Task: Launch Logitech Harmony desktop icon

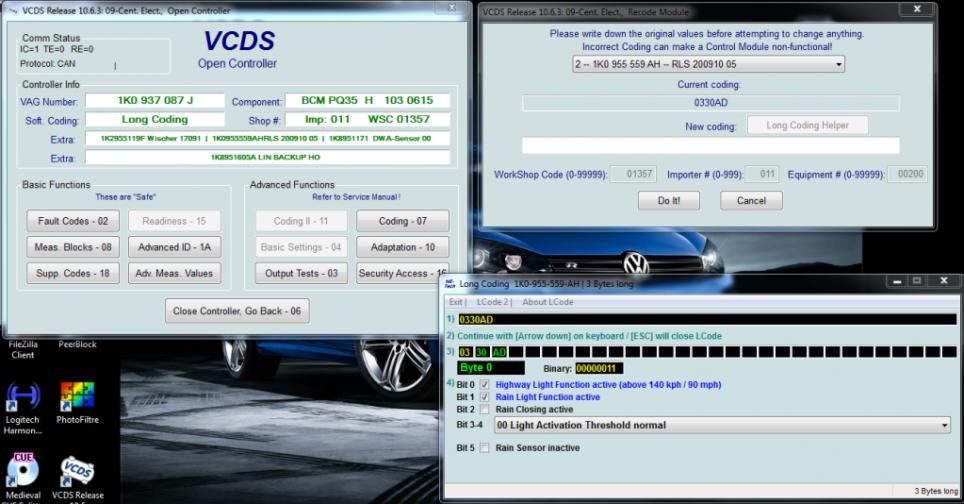Action: [23, 408]
